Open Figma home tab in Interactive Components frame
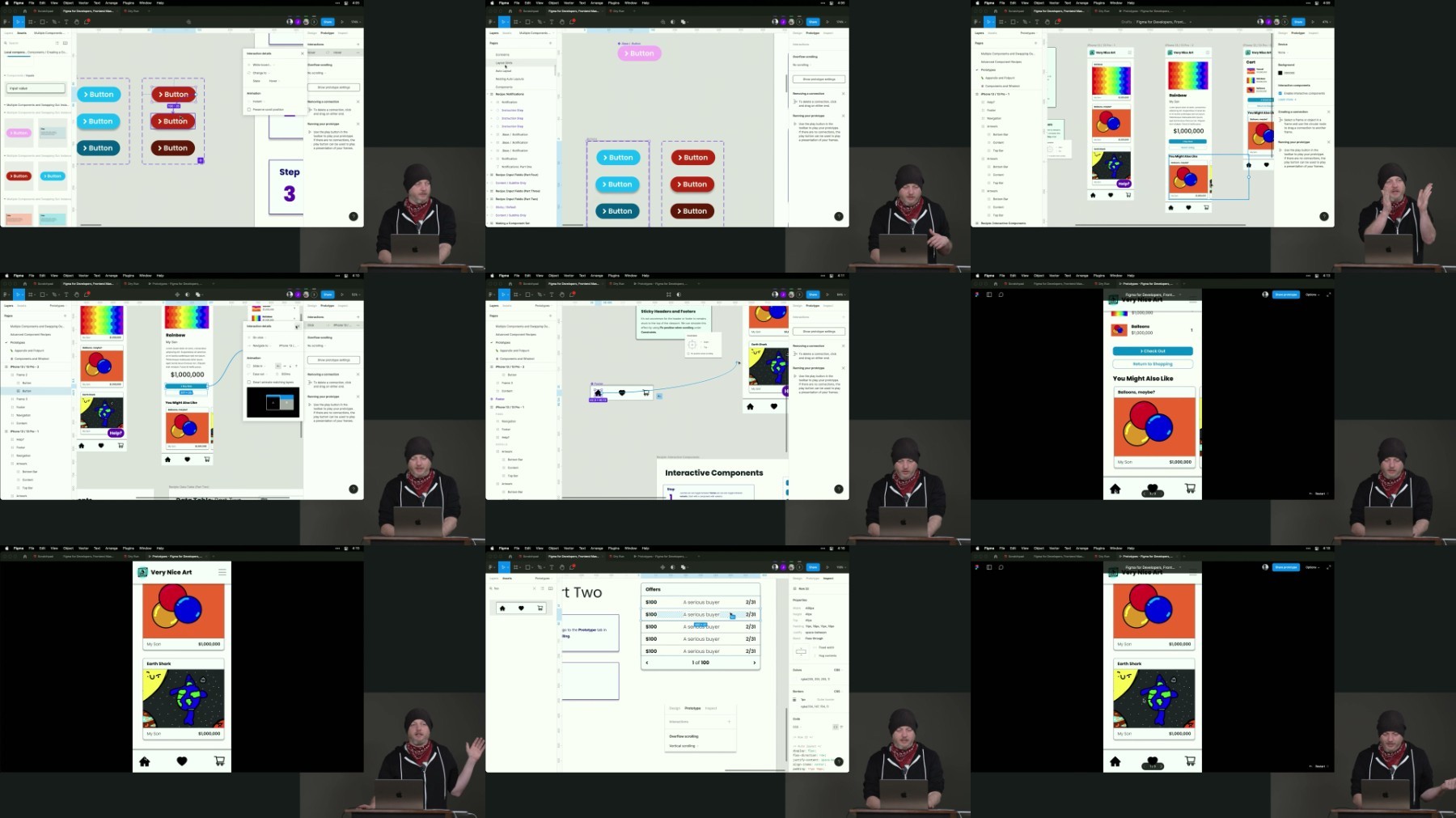The height and width of the screenshot is (818, 1456). click(510, 284)
